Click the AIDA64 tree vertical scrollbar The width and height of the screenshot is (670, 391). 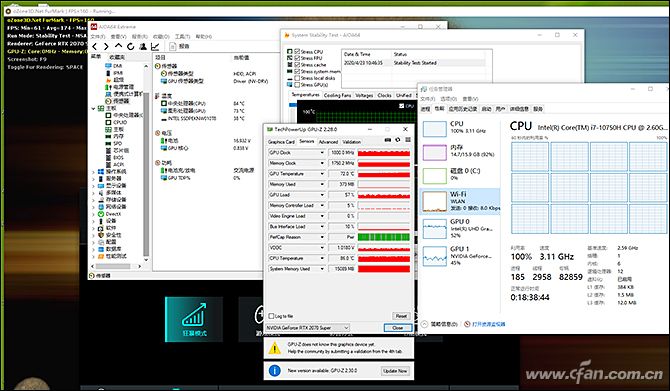coord(146,162)
